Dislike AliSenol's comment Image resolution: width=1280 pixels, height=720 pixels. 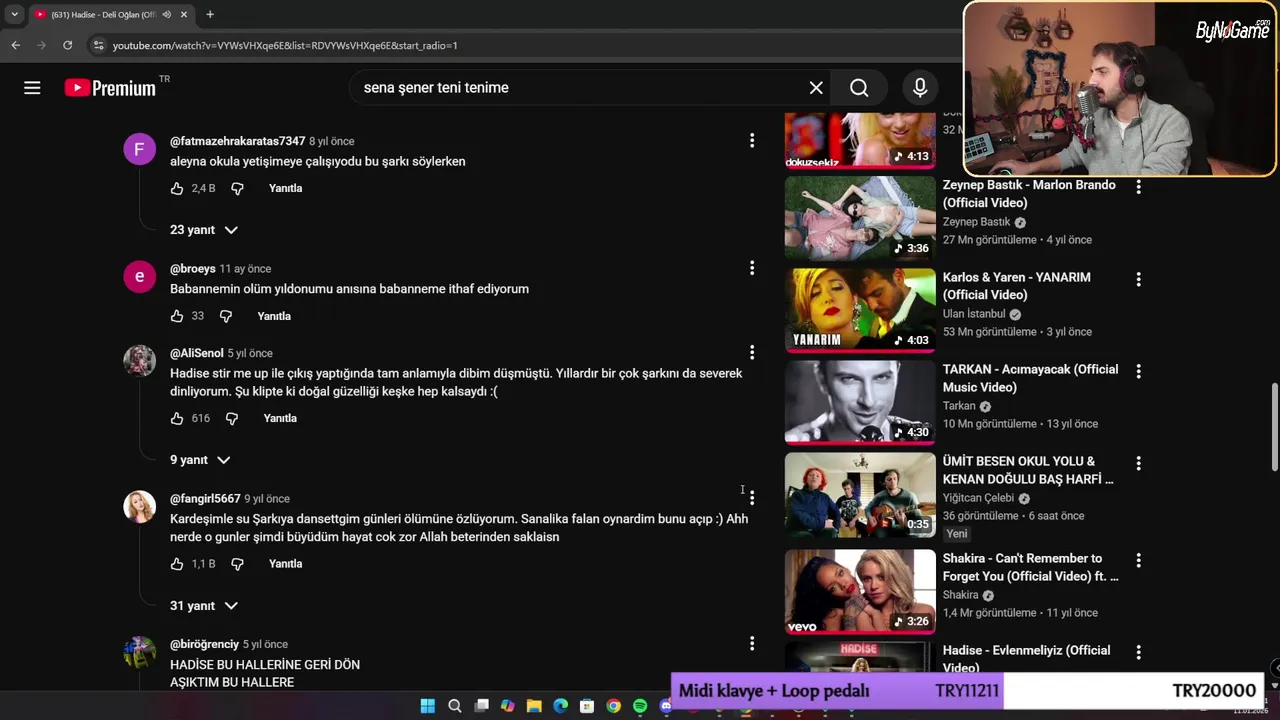(x=232, y=418)
